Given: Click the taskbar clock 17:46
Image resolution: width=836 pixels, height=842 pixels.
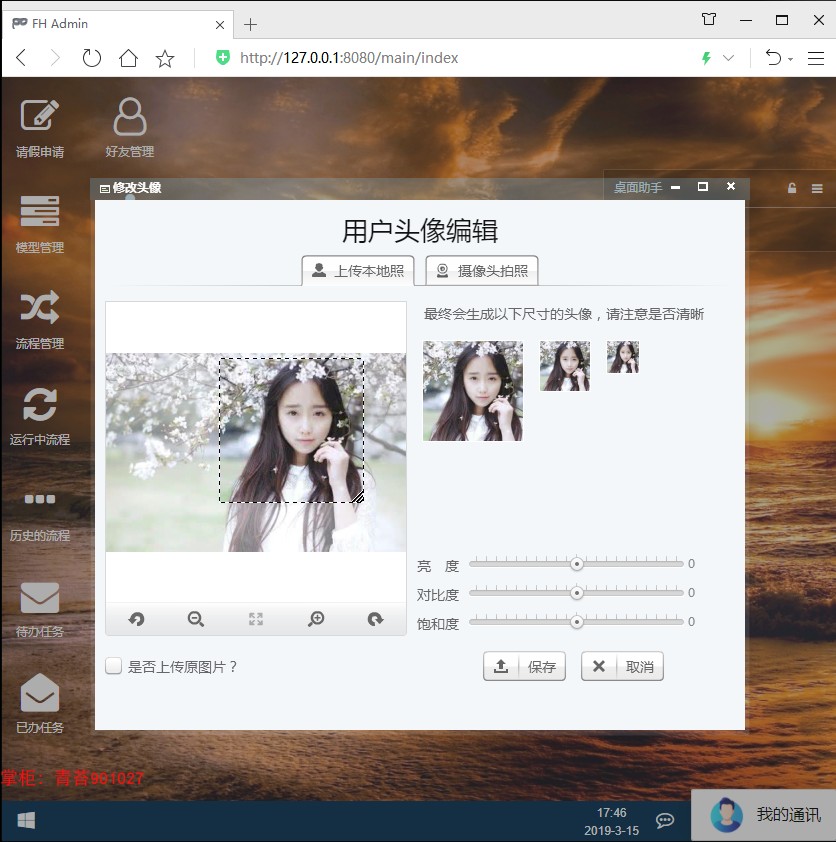Looking at the screenshot, I should (612, 812).
